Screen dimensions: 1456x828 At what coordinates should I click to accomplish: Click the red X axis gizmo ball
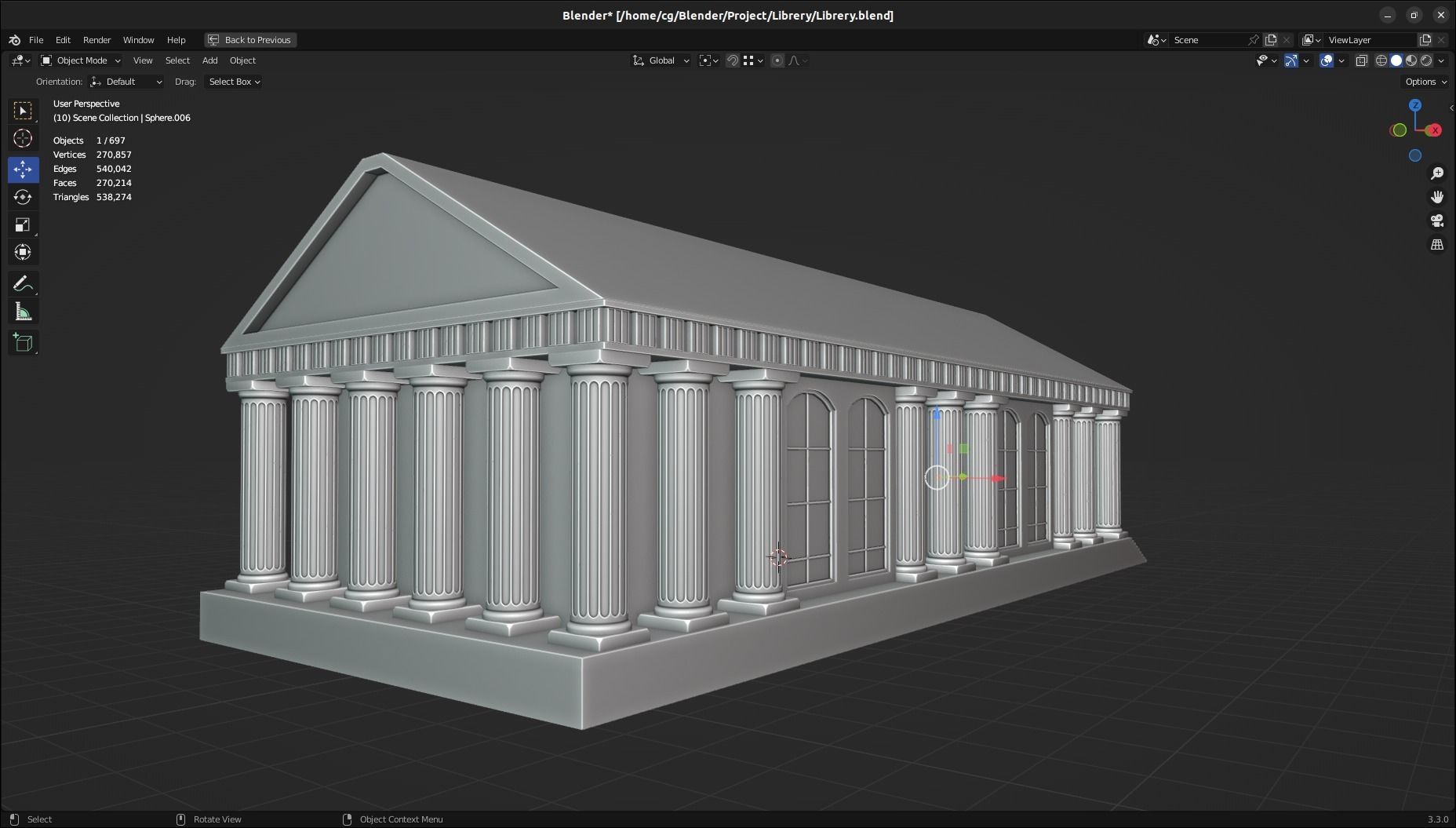pyautogui.click(x=1435, y=130)
